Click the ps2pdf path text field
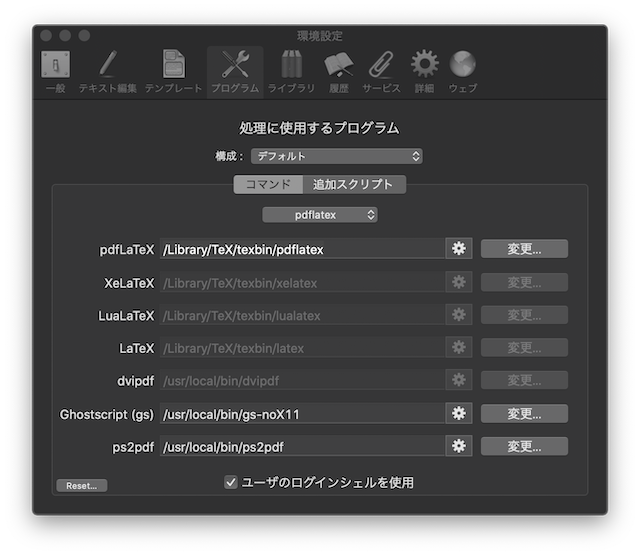This screenshot has height=555, width=640. pyautogui.click(x=301, y=446)
